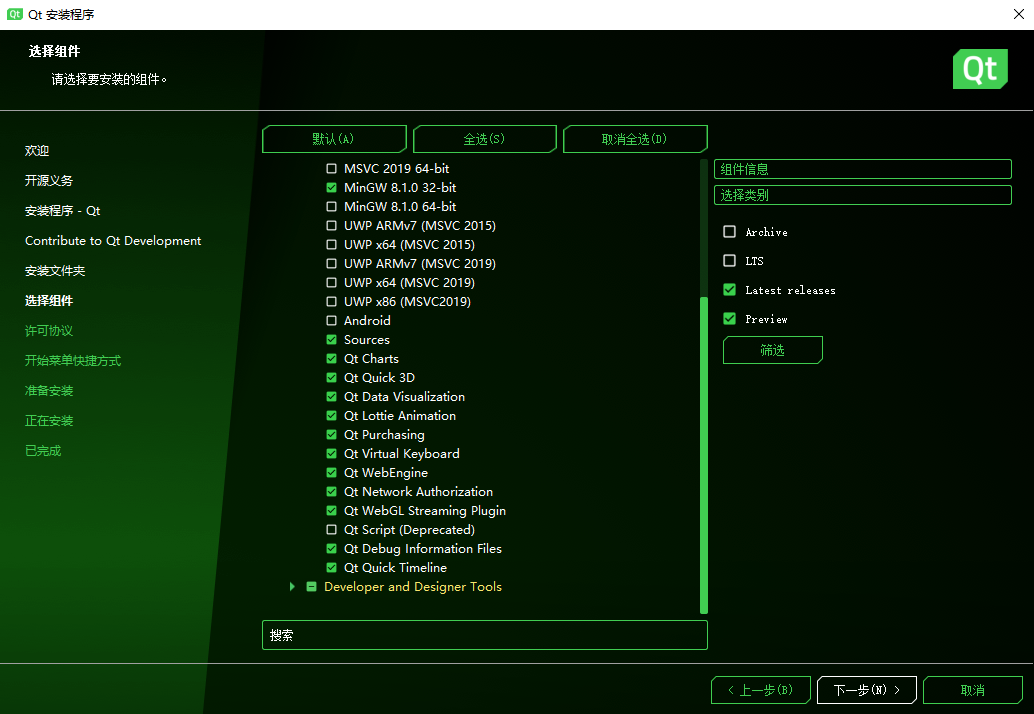The height and width of the screenshot is (714, 1034).
Task: Click the Qt icon in title bar
Action: click(15, 14)
